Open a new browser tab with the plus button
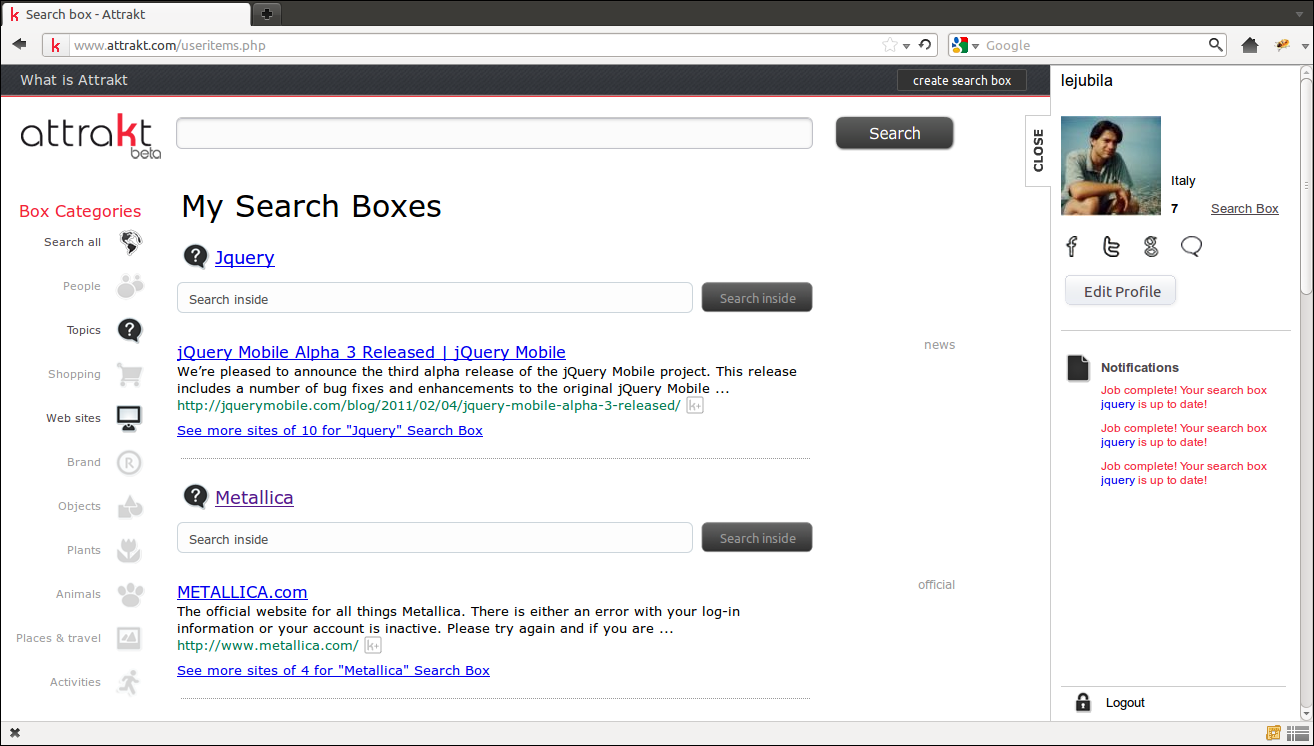Screen dimensions: 1314x746 pyautogui.click(x=266, y=13)
